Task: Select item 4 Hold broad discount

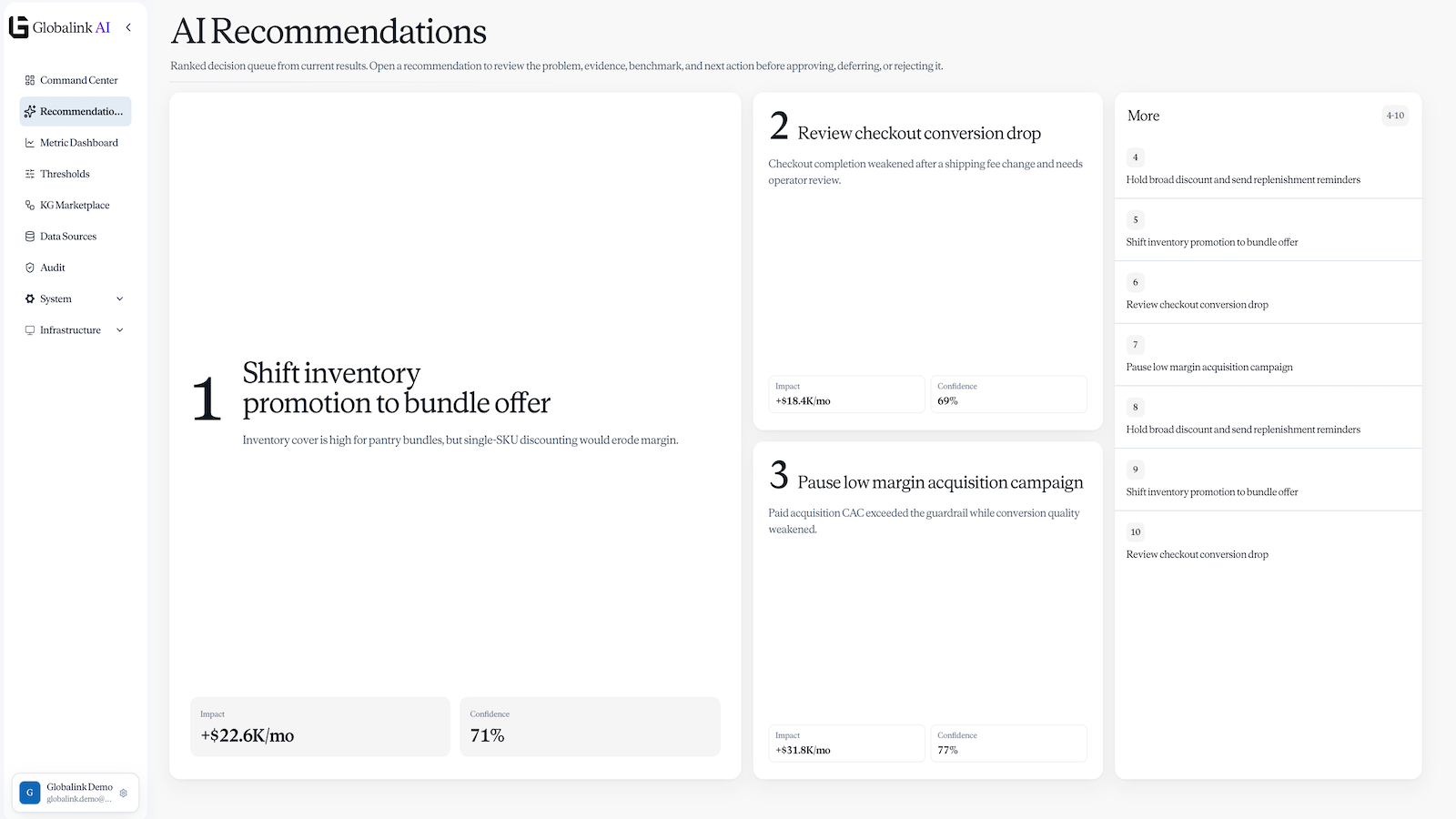Action: click(1268, 167)
